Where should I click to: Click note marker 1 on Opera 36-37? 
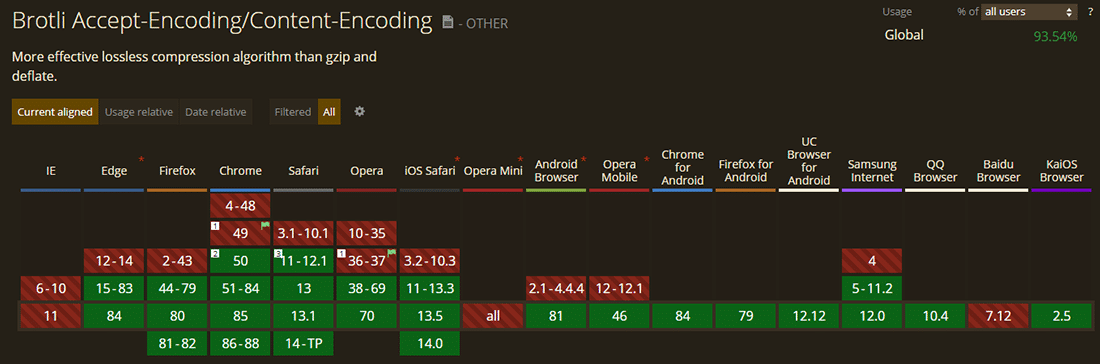click(x=342, y=253)
